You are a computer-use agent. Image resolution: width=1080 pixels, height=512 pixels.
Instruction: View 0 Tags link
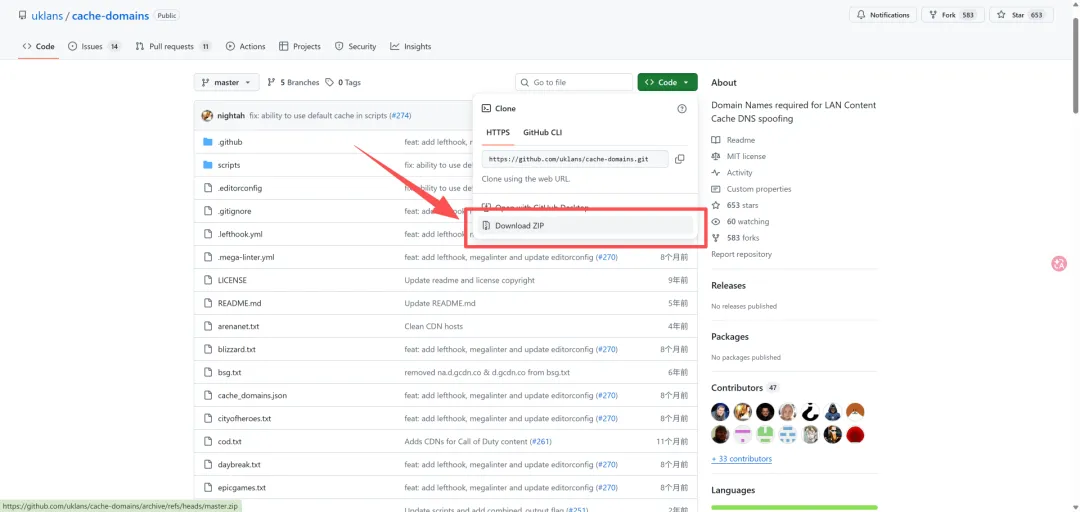[343, 82]
